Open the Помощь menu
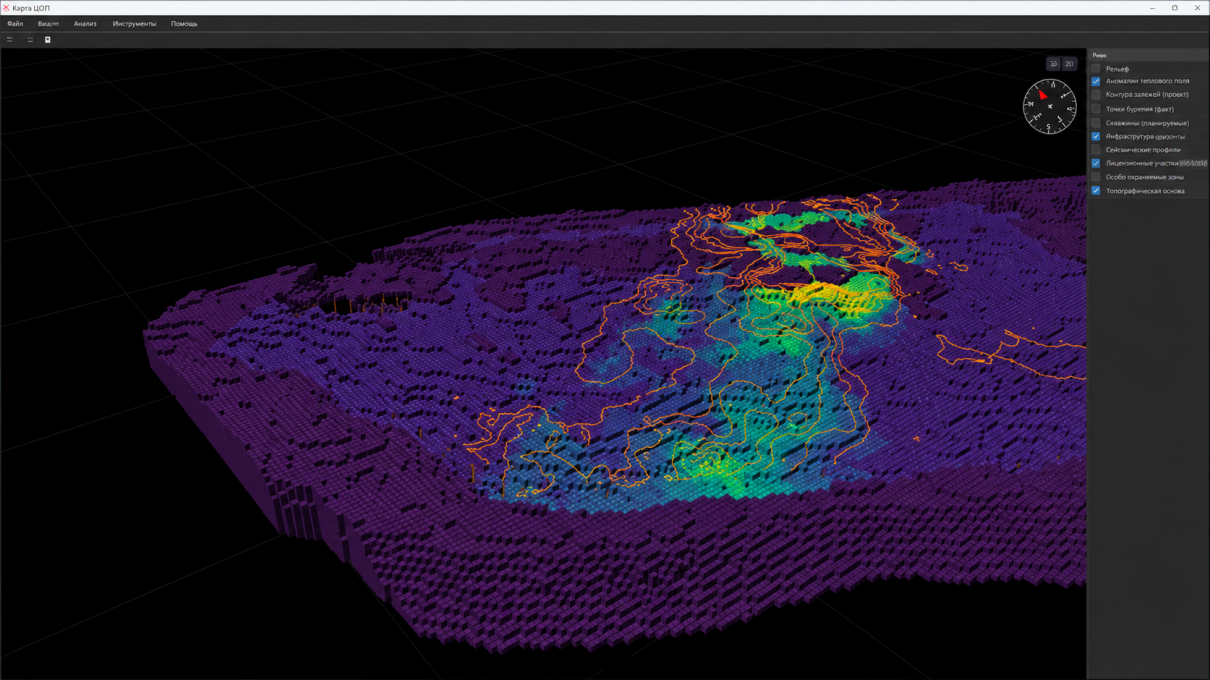The height and width of the screenshot is (680, 1210). 184,24
